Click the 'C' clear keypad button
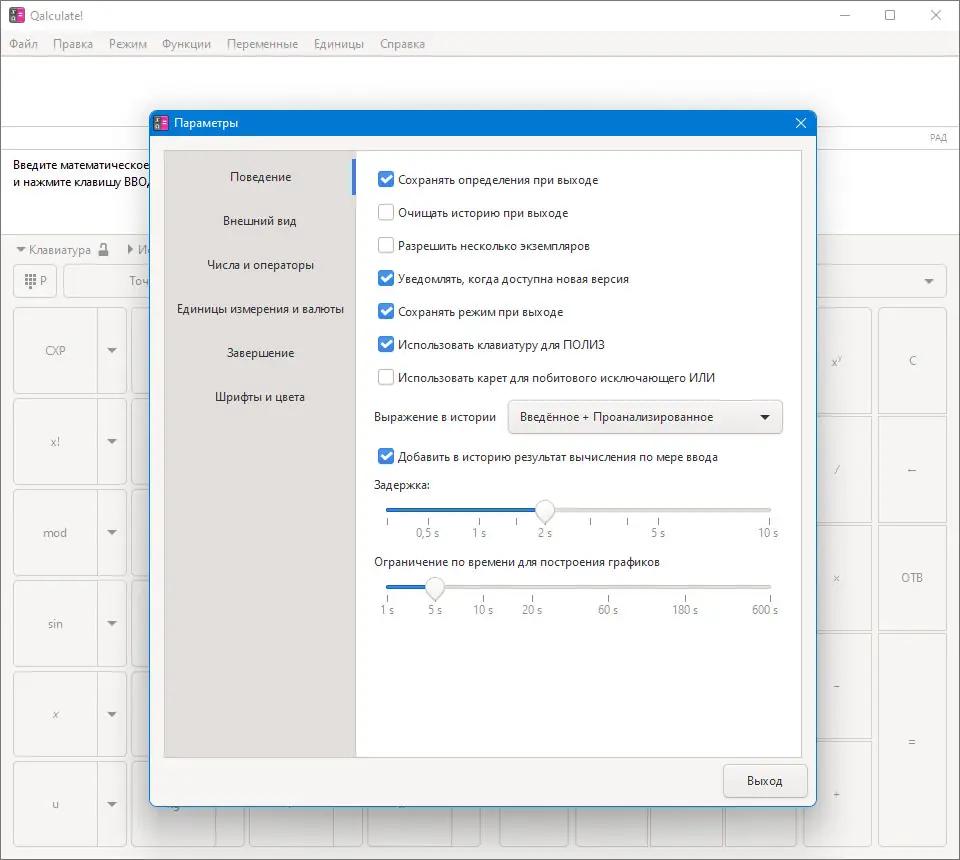Viewport: 960px width, 860px height. (912, 361)
